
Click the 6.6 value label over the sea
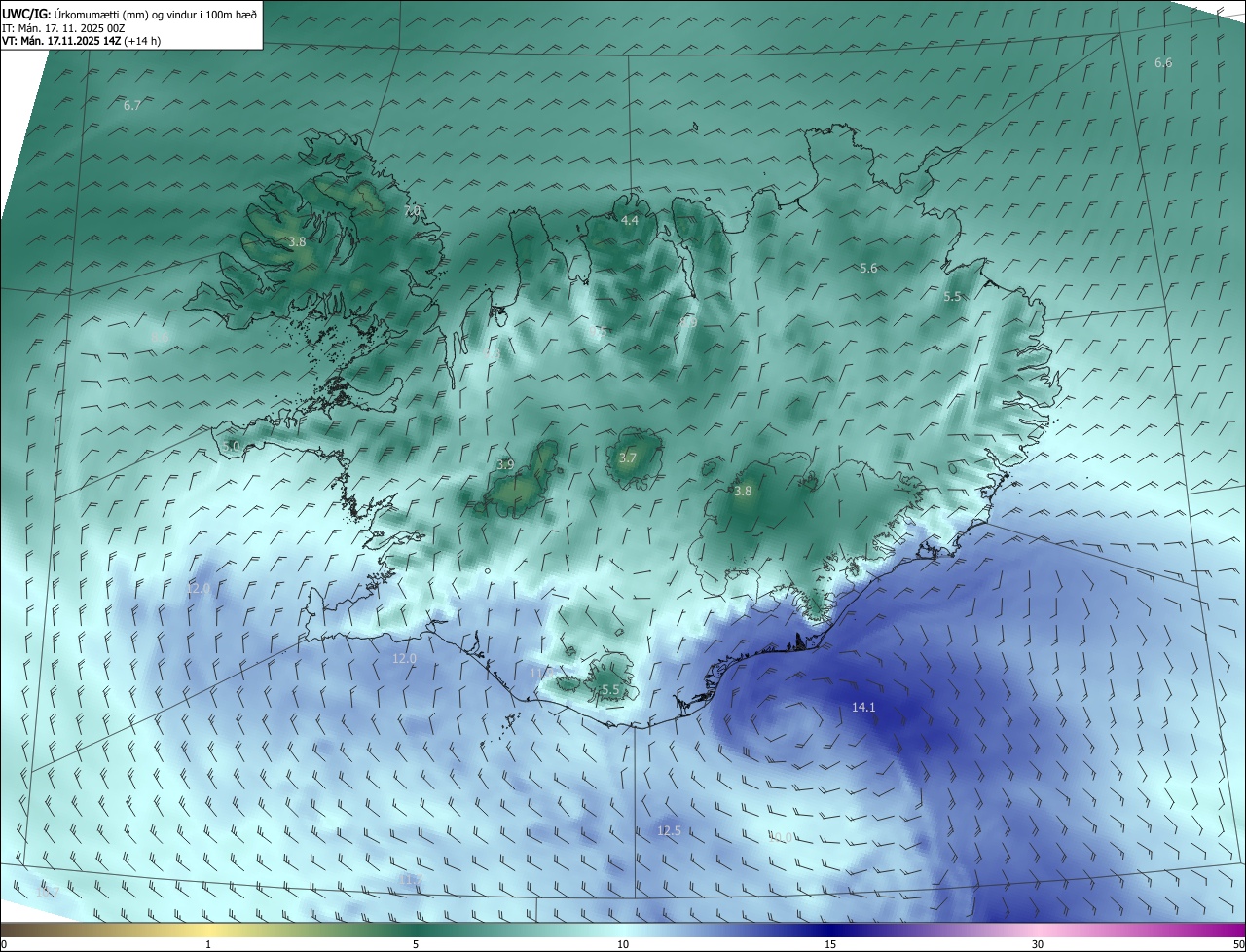pos(1163,62)
